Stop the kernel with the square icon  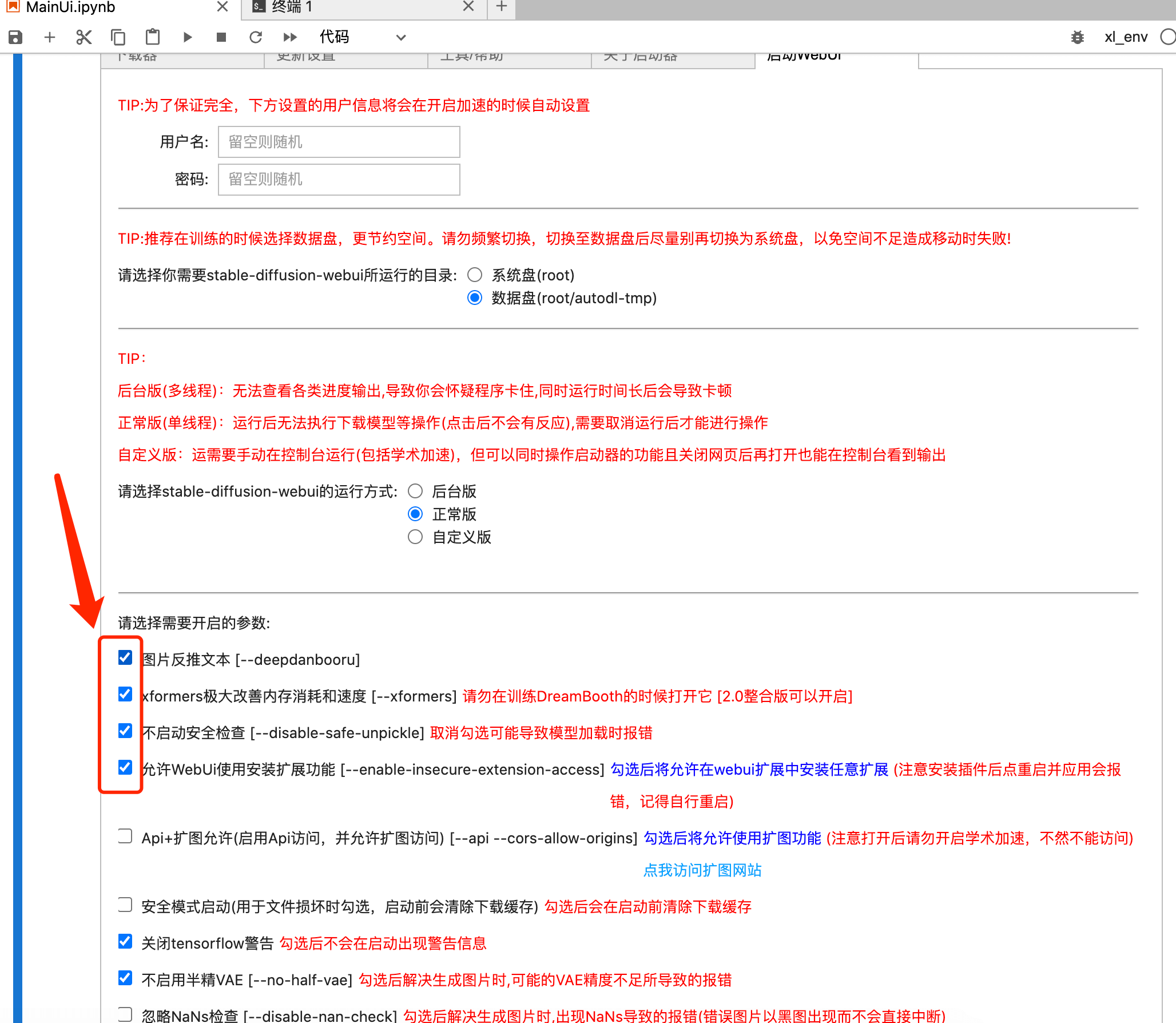(x=221, y=37)
